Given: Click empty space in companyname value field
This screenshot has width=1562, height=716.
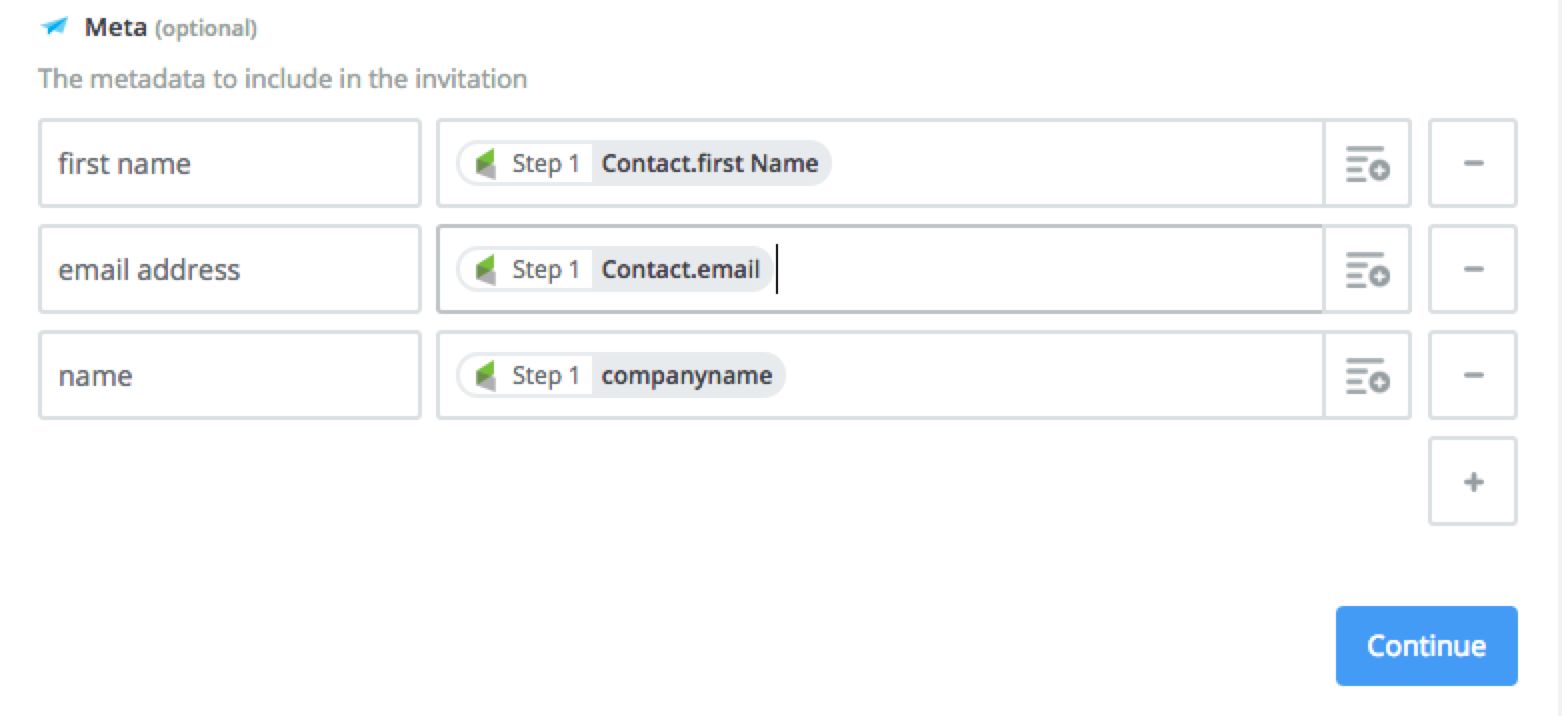Looking at the screenshot, I should coord(1050,375).
